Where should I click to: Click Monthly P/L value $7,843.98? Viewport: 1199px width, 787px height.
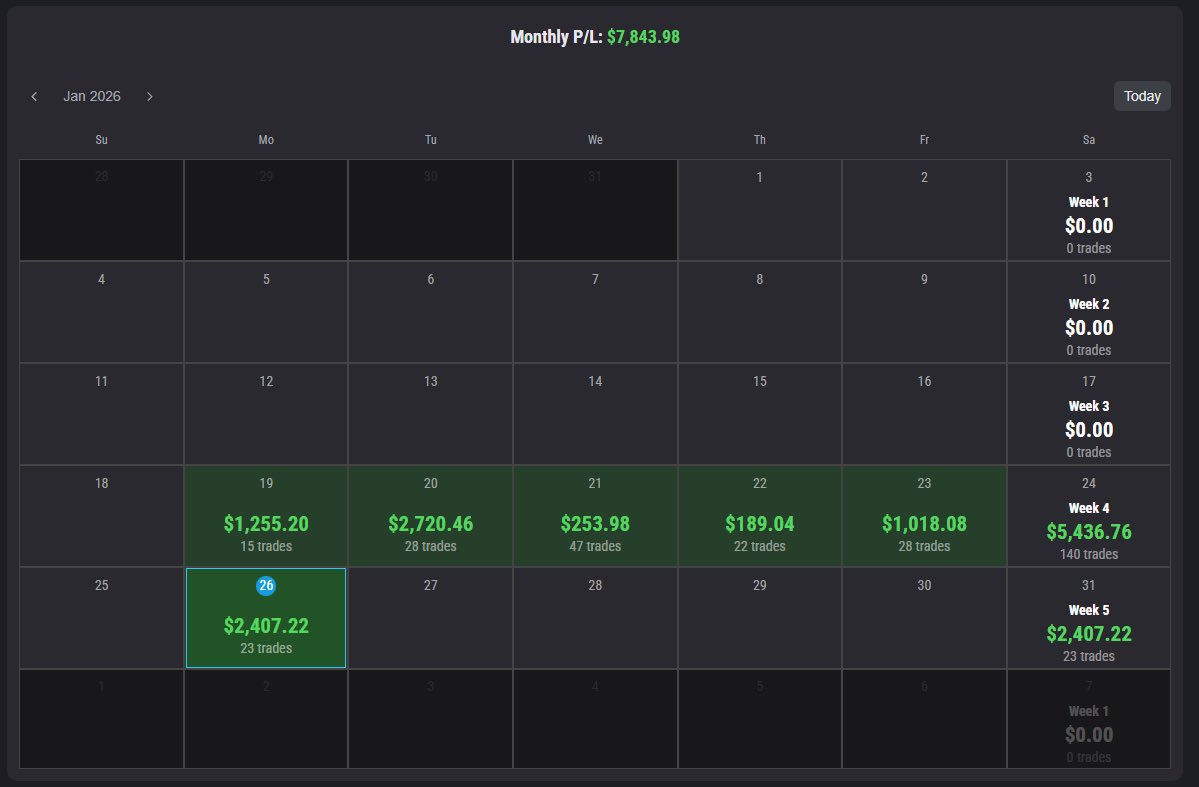click(643, 37)
